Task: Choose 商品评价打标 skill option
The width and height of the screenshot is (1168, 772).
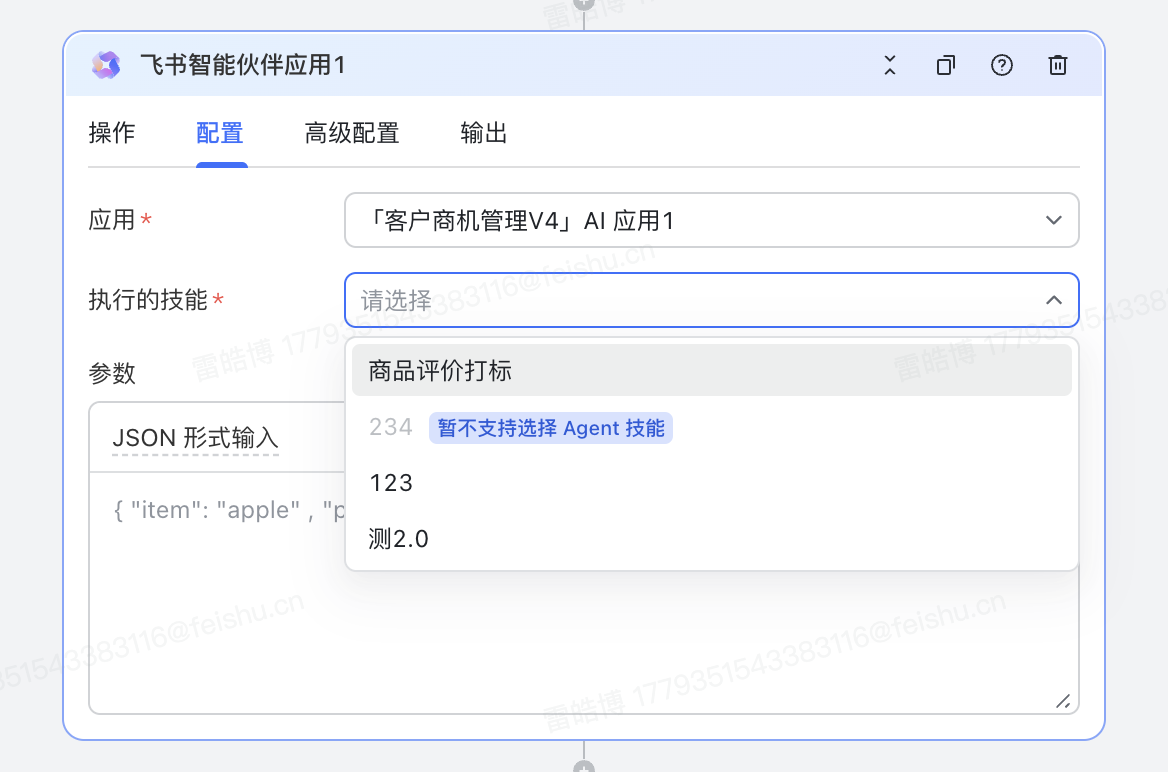Action: (x=711, y=370)
